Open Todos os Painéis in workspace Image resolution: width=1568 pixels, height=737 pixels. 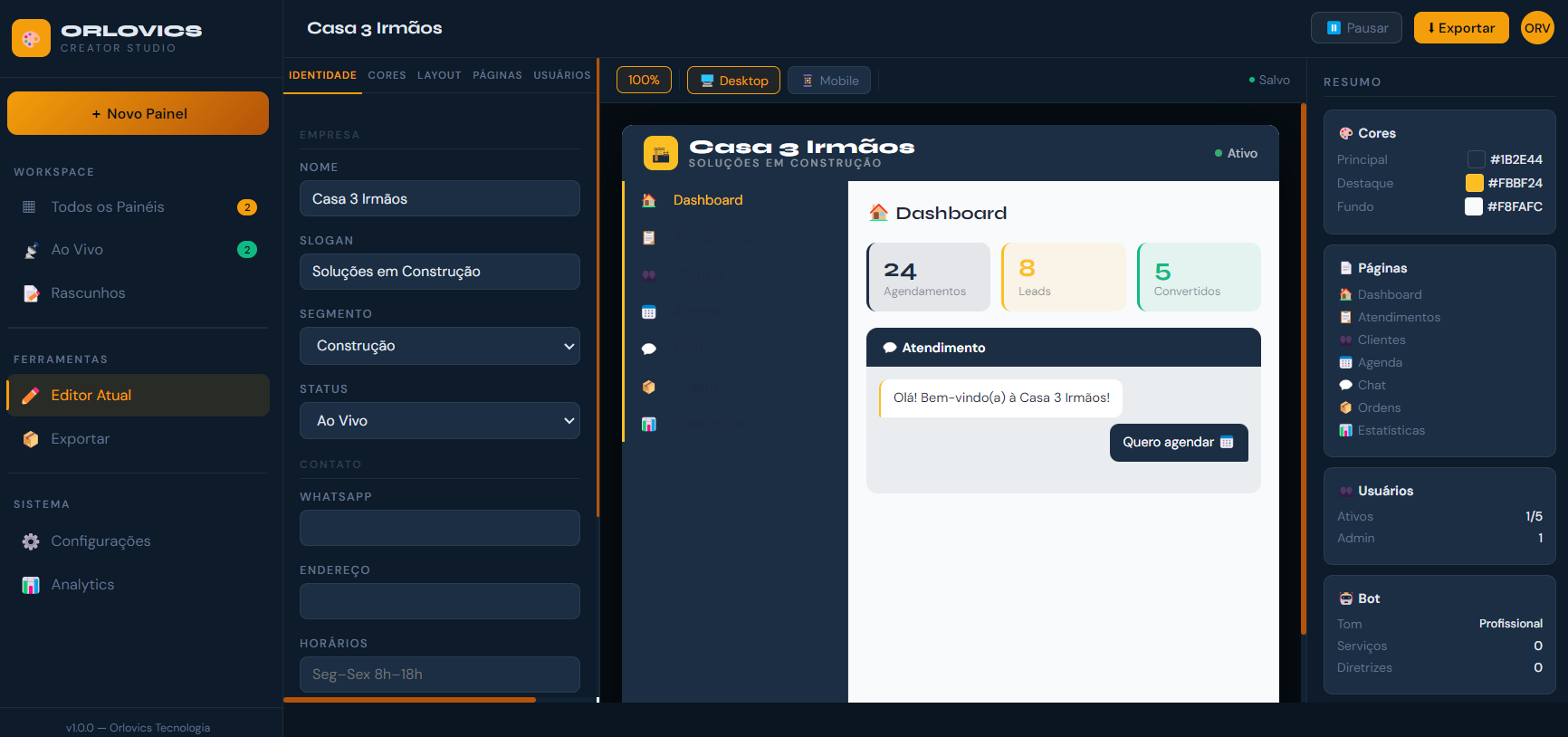tap(138, 207)
